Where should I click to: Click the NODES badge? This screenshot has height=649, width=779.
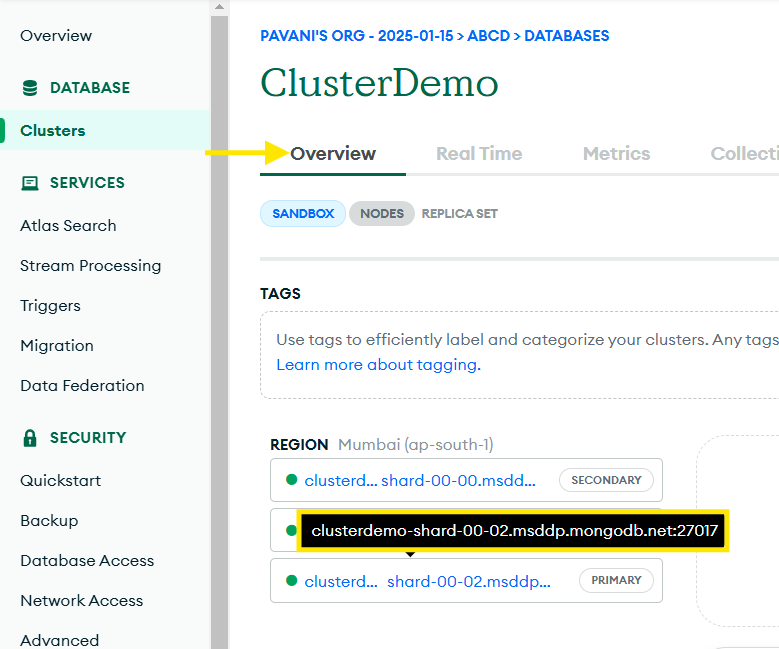click(382, 214)
